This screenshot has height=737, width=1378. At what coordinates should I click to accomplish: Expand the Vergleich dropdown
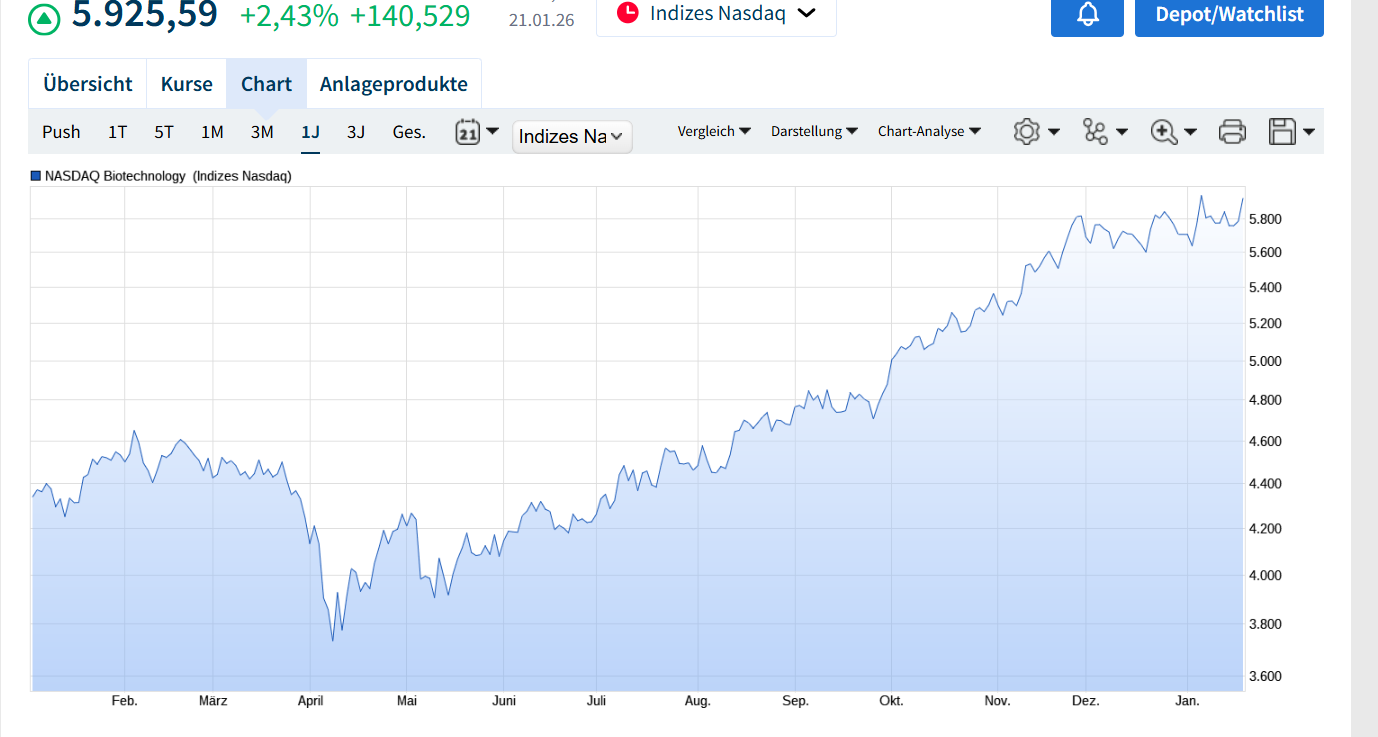pyautogui.click(x=713, y=131)
